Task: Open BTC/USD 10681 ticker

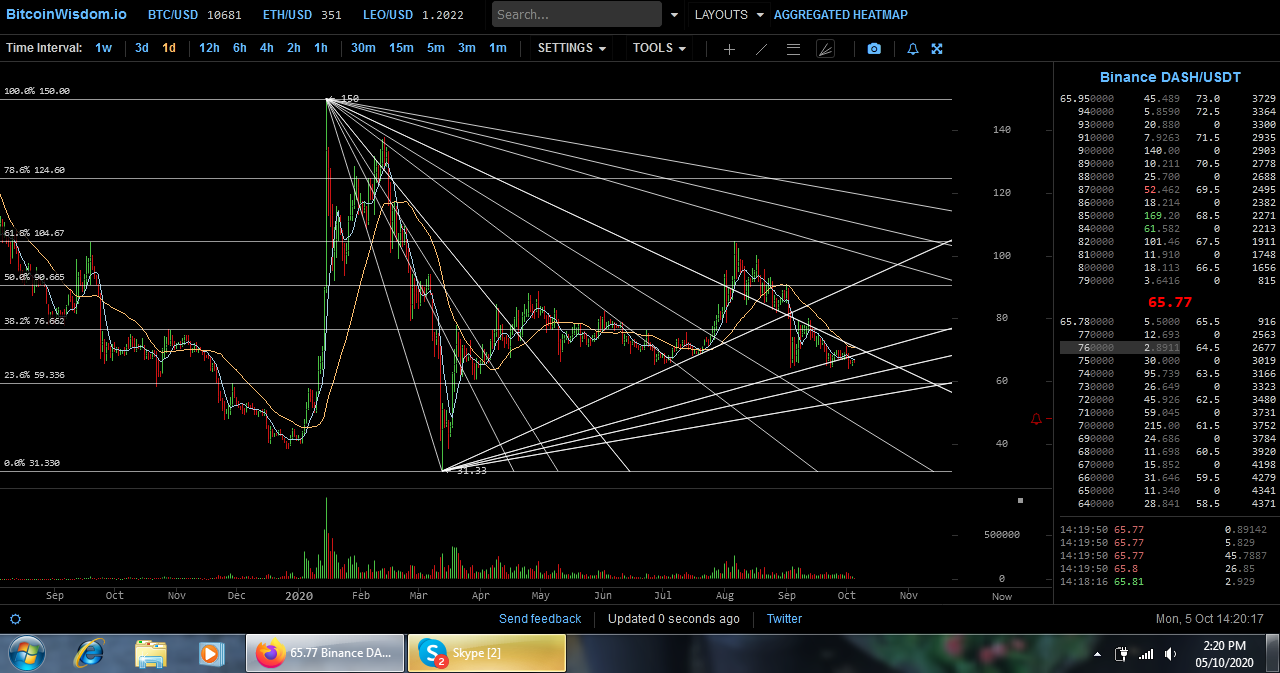Action: (195, 15)
